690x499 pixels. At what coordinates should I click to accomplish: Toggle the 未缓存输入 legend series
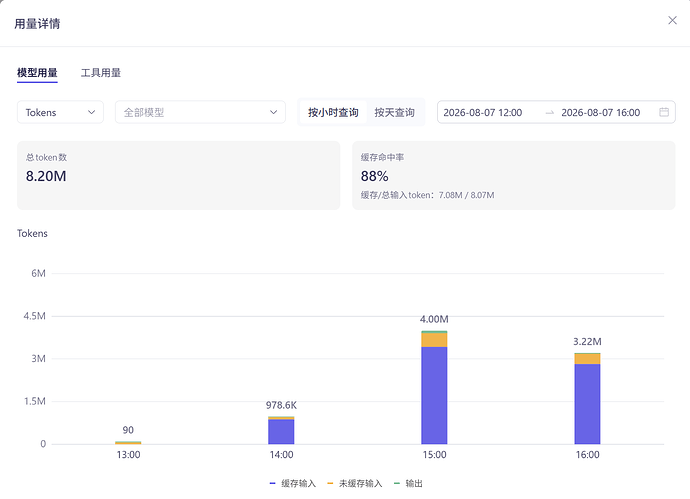click(x=355, y=483)
